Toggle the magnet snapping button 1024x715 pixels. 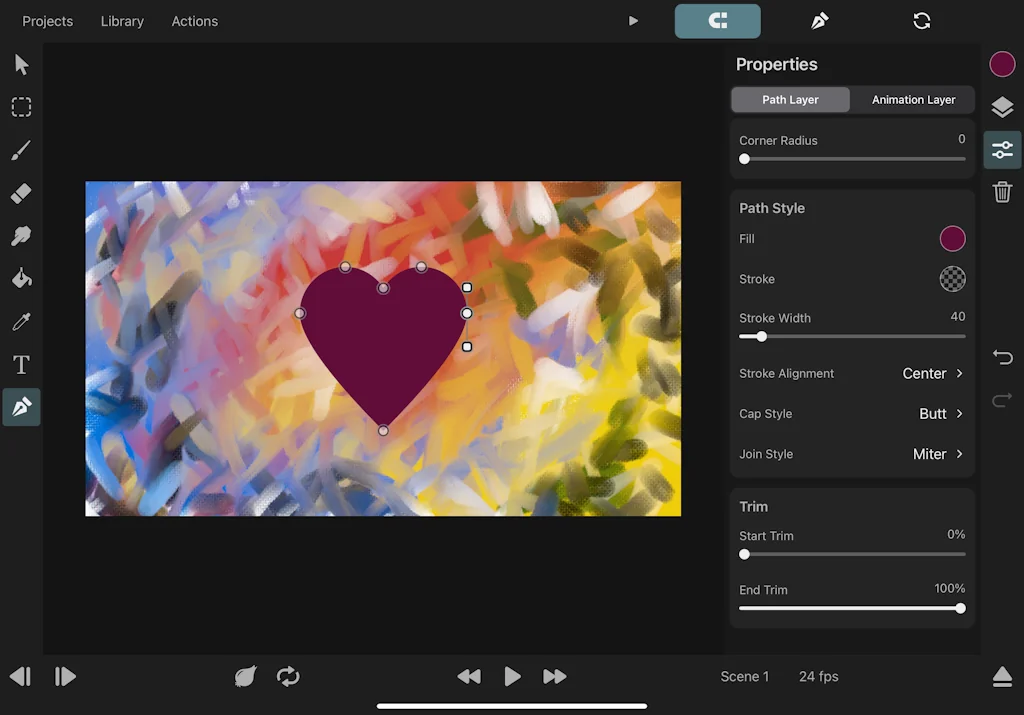[717, 21]
